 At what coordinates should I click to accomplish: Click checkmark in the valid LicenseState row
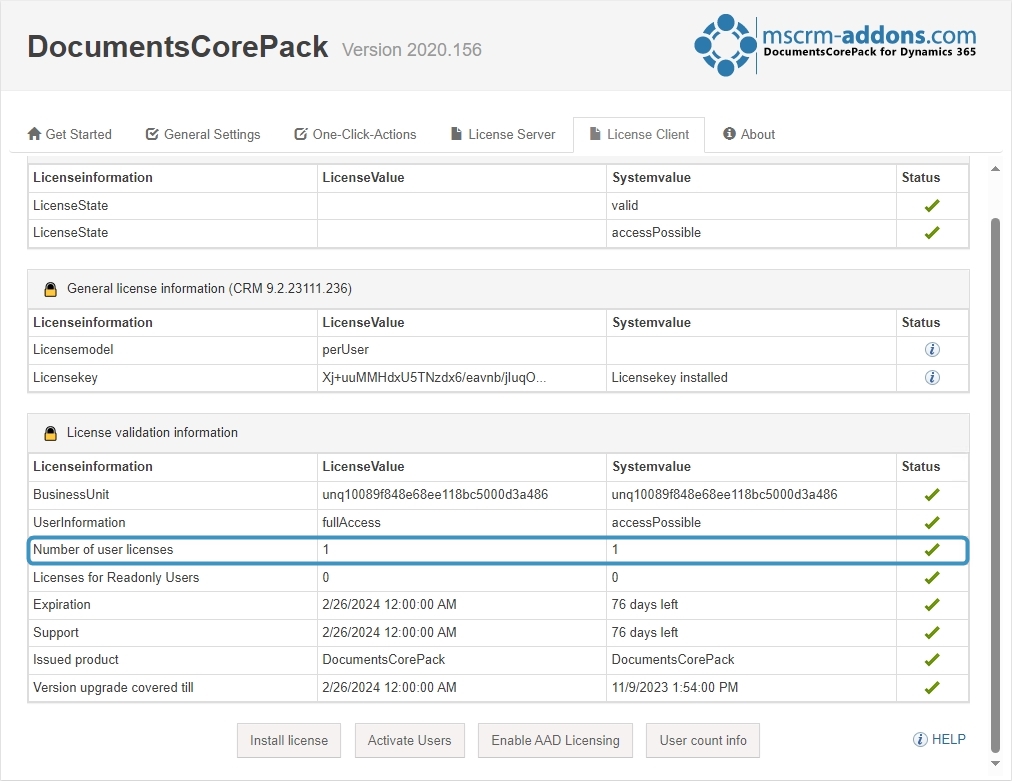[x=932, y=206]
